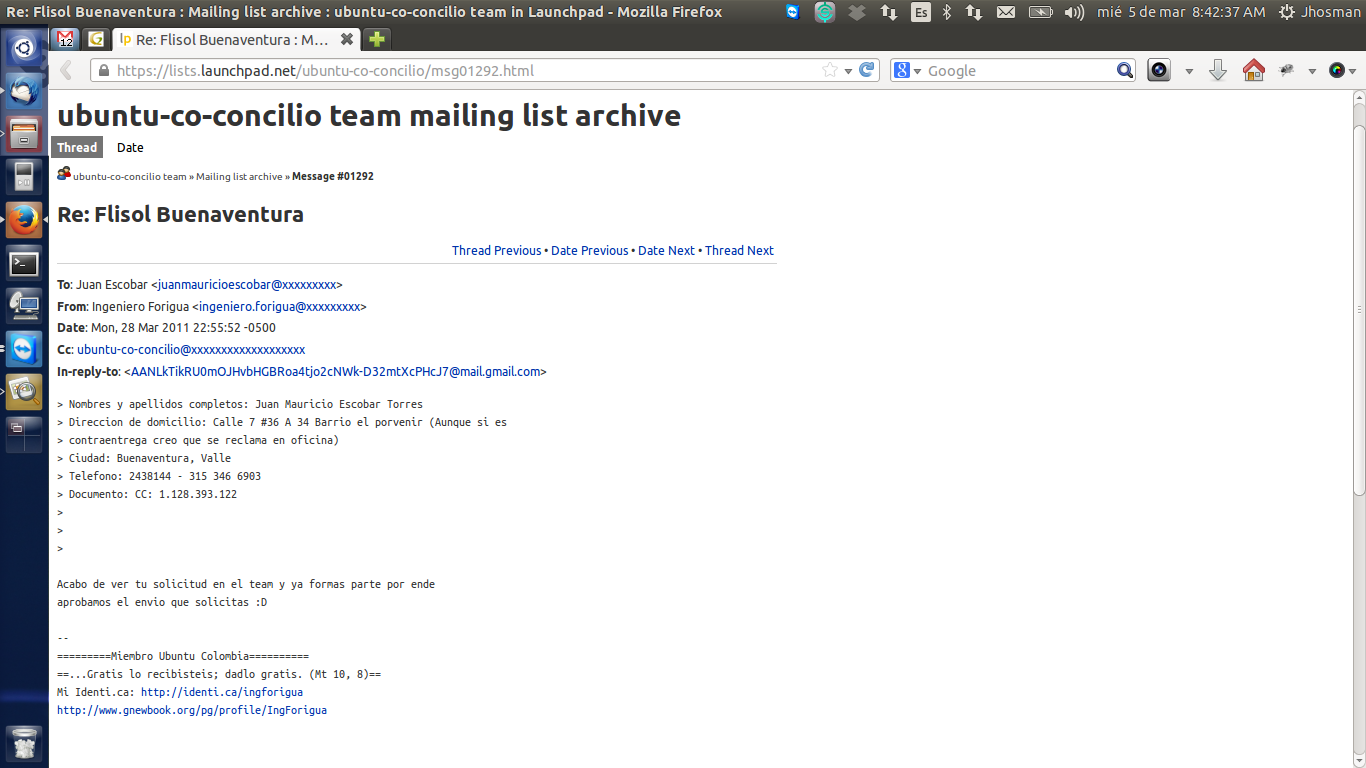
Task: Follow the Date Next link
Action: [x=666, y=250]
